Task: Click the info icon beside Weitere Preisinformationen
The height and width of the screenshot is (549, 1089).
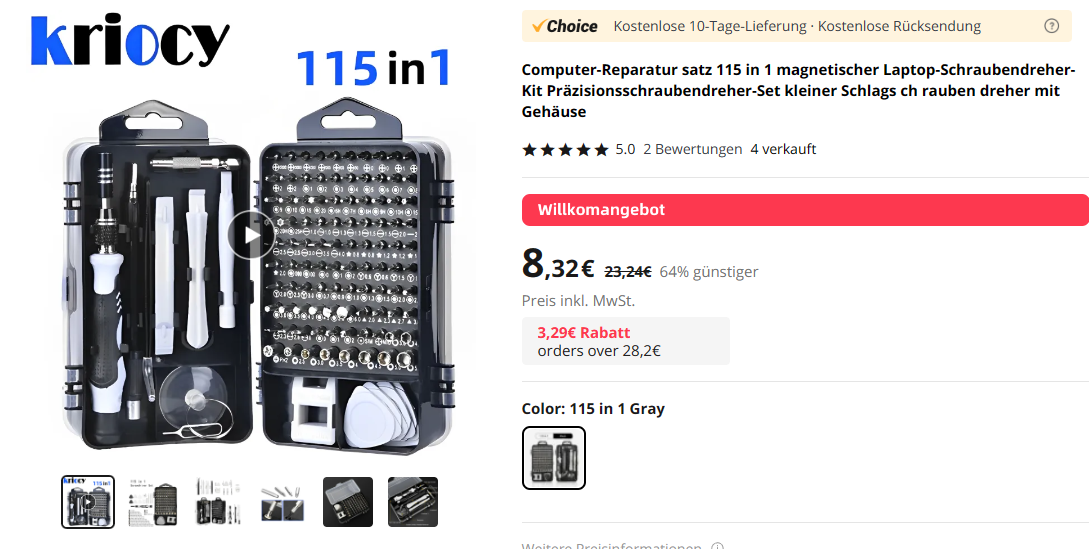Action: click(718, 547)
